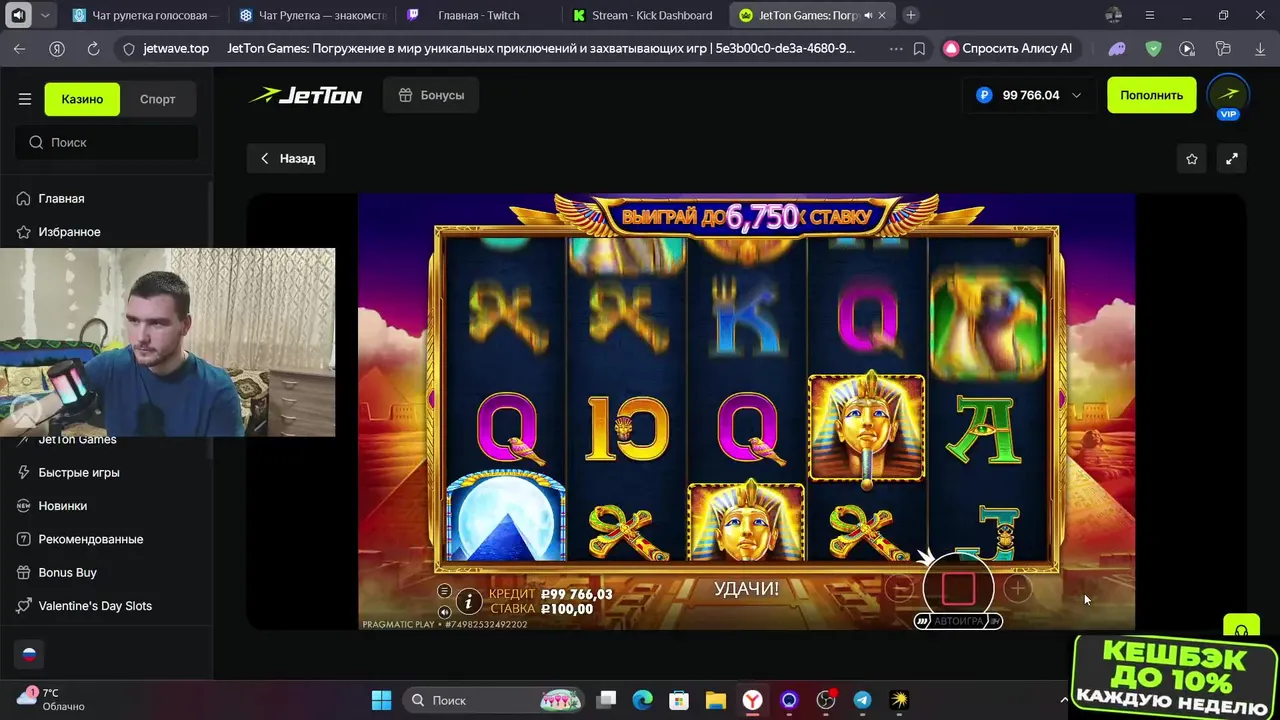Open the weather widget showing 7°C
This screenshot has width=1280, height=720.
[x=50, y=699]
